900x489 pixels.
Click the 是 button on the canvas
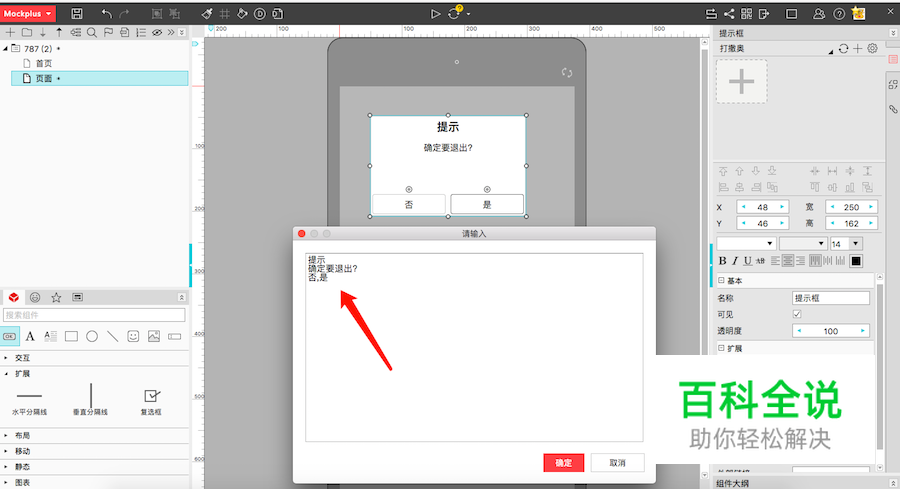coord(487,204)
